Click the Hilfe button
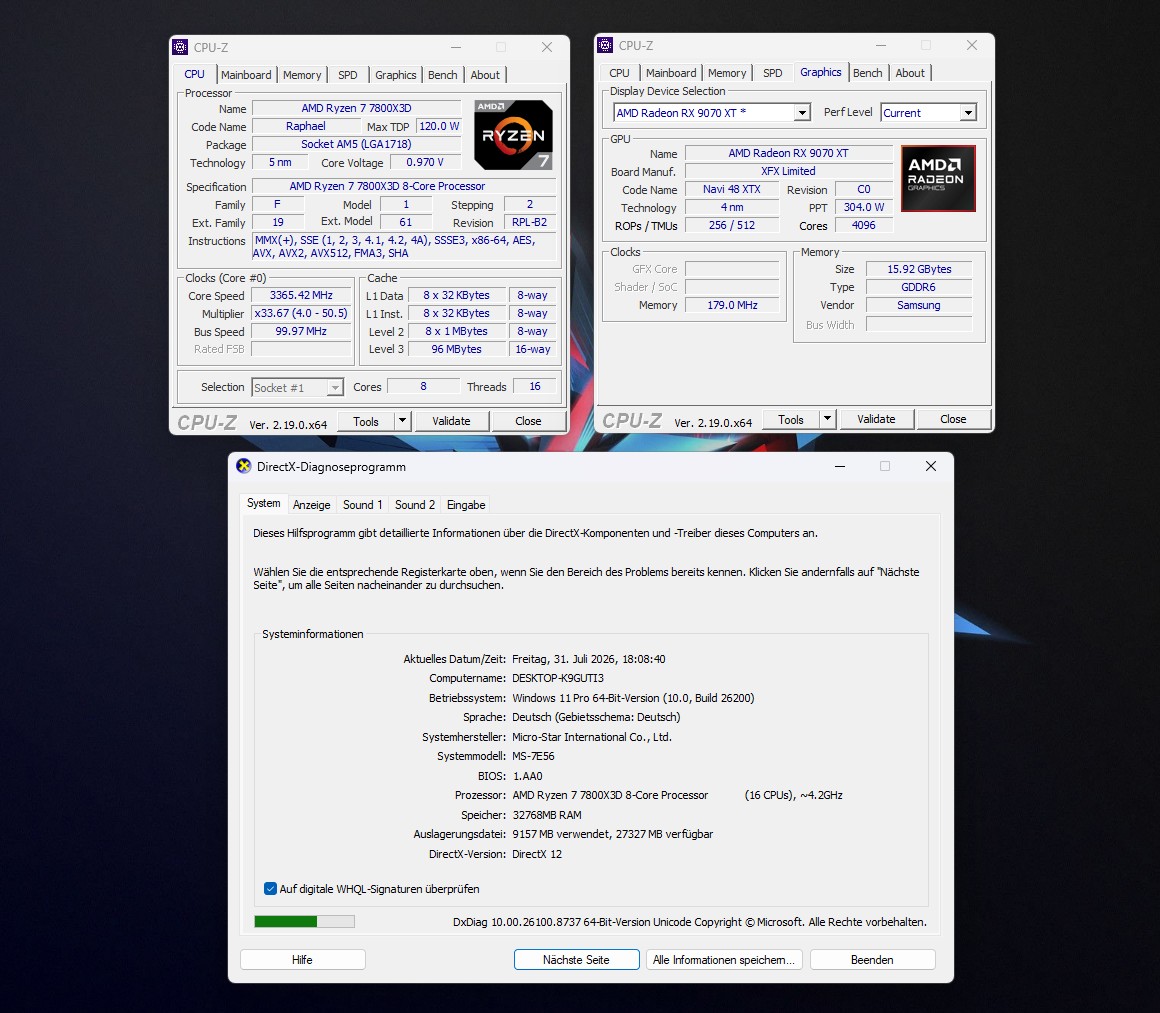Viewport: 1160px width, 1013px height. tap(303, 960)
